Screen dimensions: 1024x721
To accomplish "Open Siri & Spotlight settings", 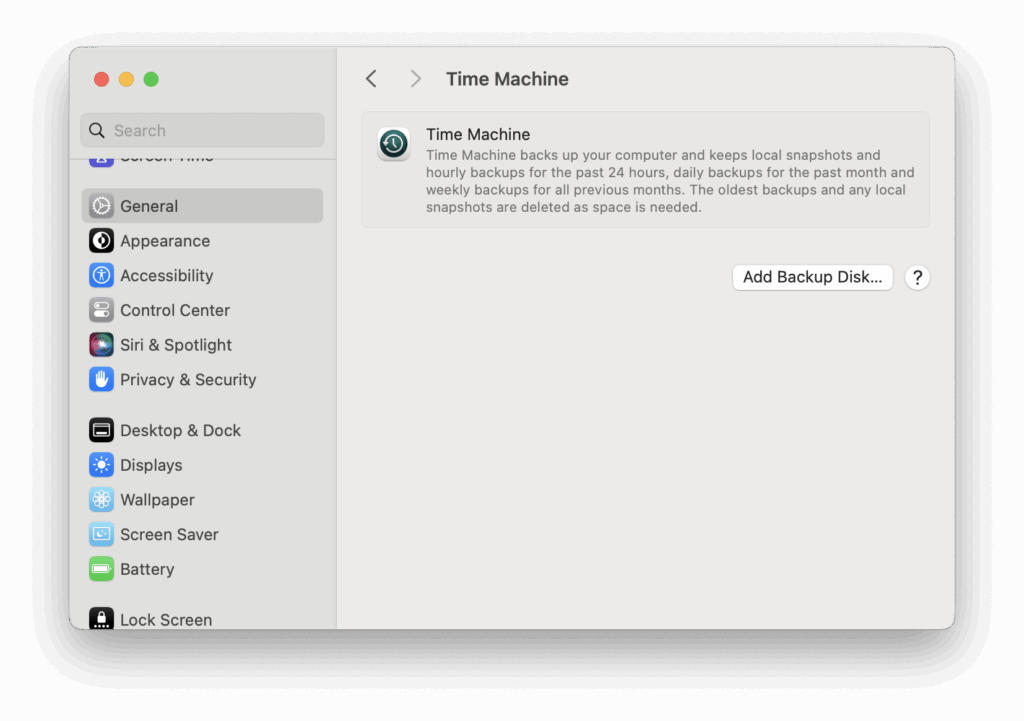I will 175,345.
